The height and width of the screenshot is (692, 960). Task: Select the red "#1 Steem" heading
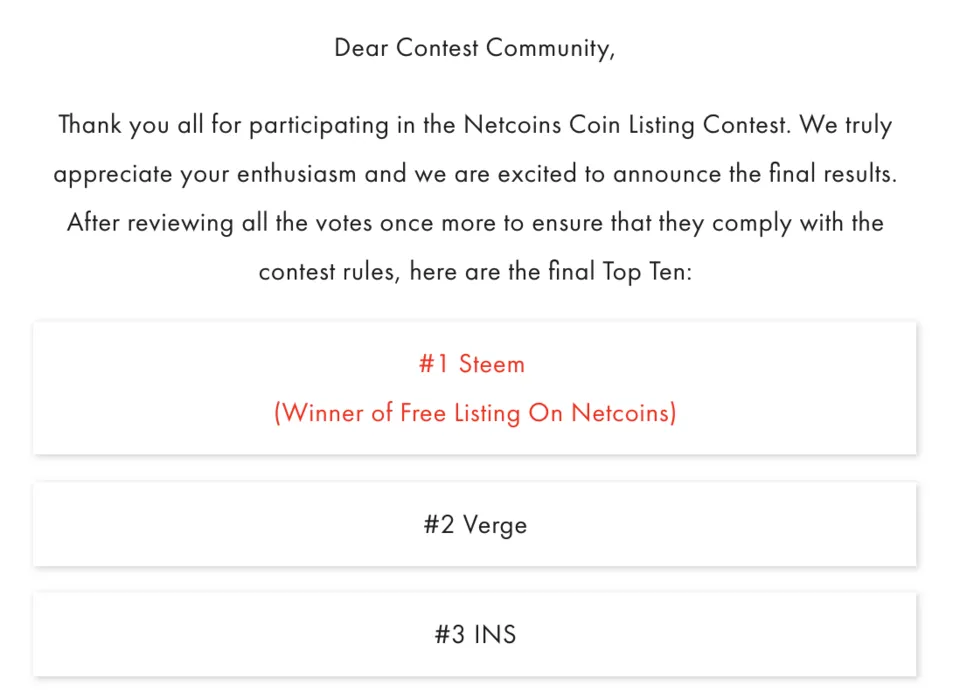pyautogui.click(x=472, y=364)
